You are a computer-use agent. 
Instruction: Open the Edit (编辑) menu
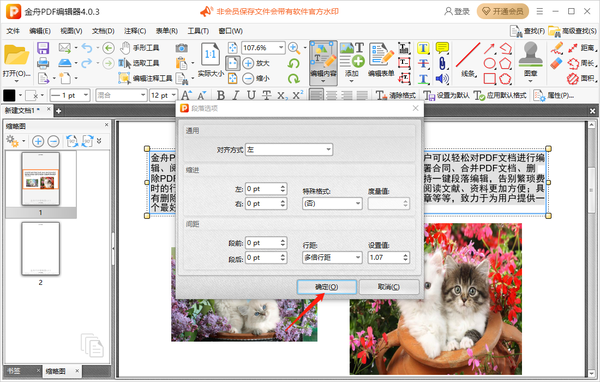coord(40,31)
